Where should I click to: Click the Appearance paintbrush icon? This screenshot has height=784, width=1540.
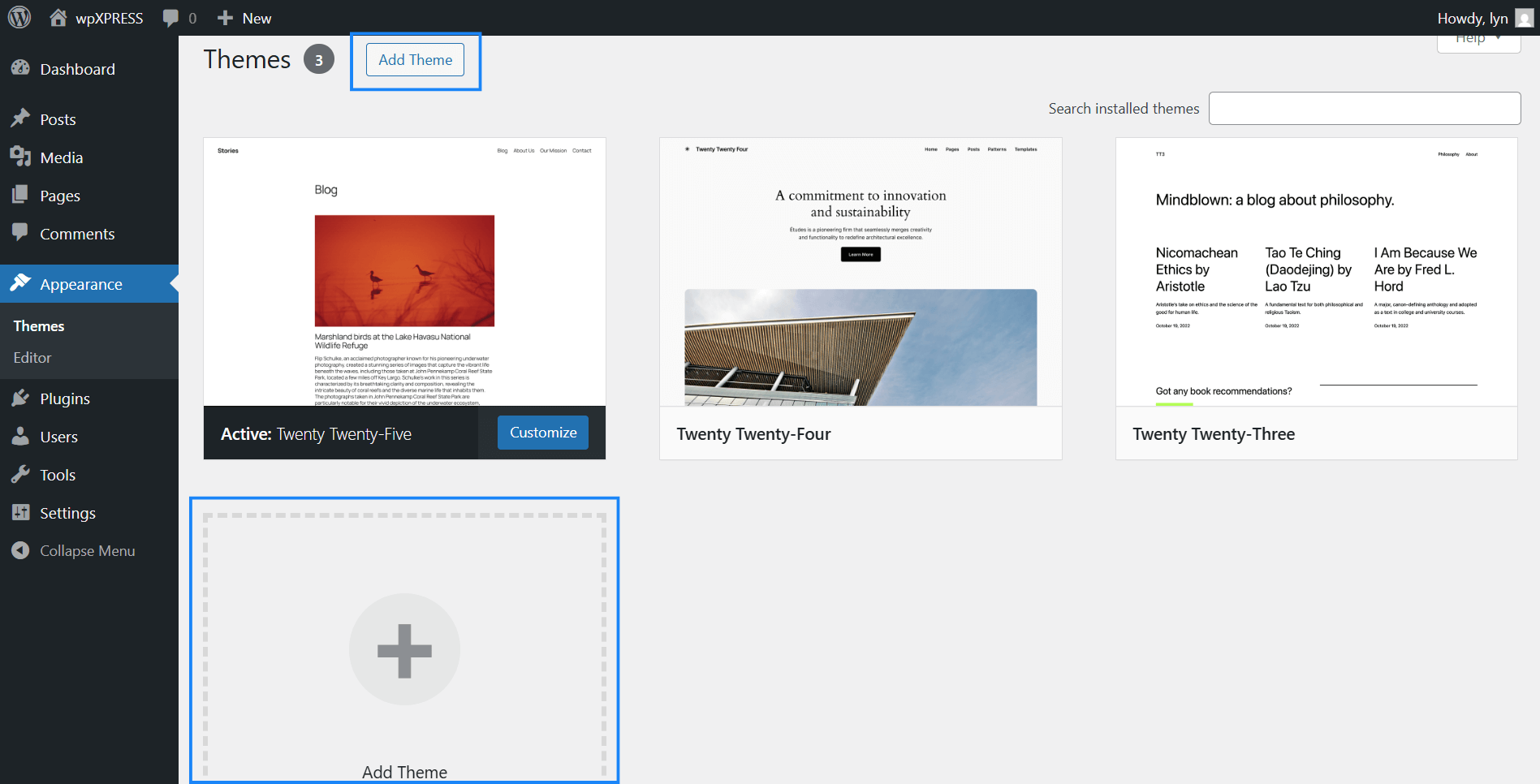pos(23,283)
